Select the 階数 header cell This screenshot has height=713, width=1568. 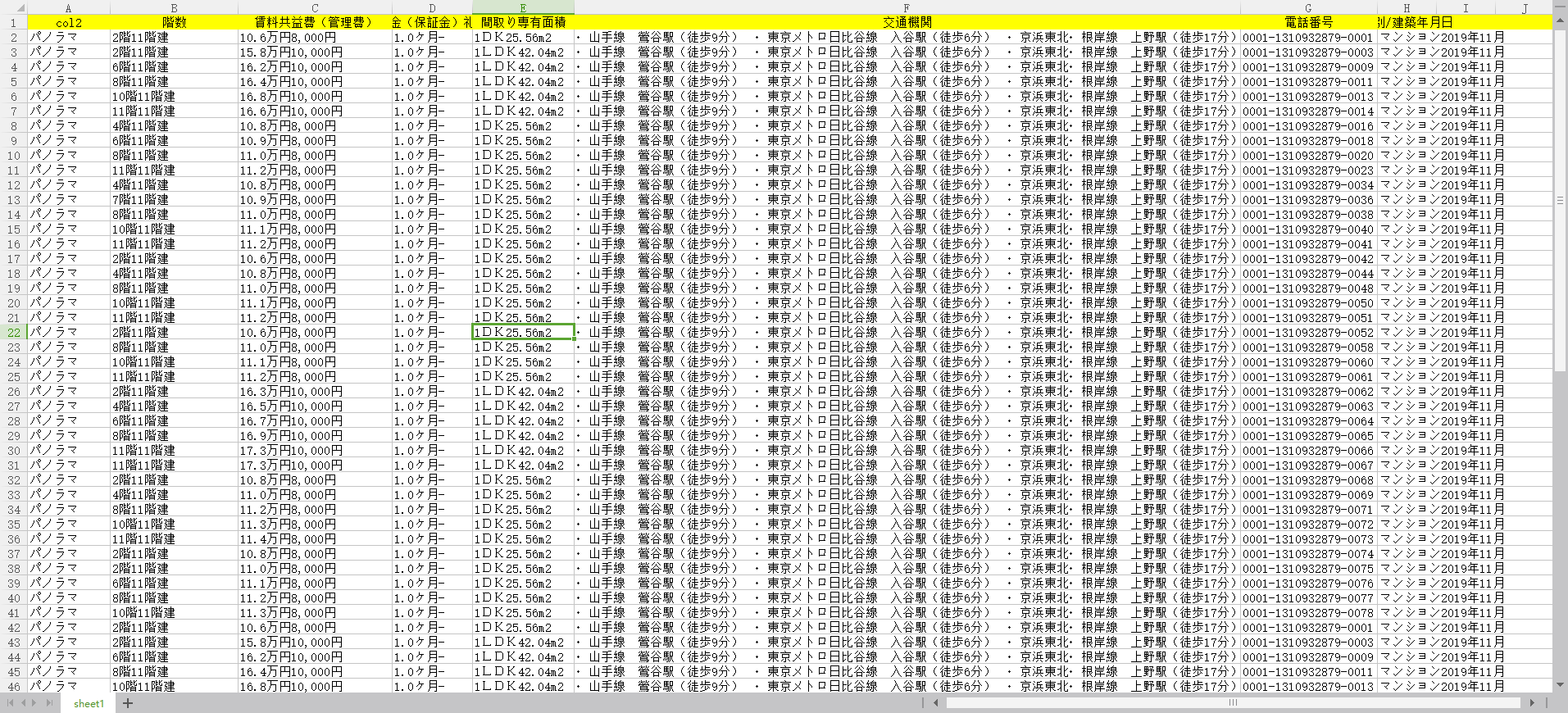174,22
